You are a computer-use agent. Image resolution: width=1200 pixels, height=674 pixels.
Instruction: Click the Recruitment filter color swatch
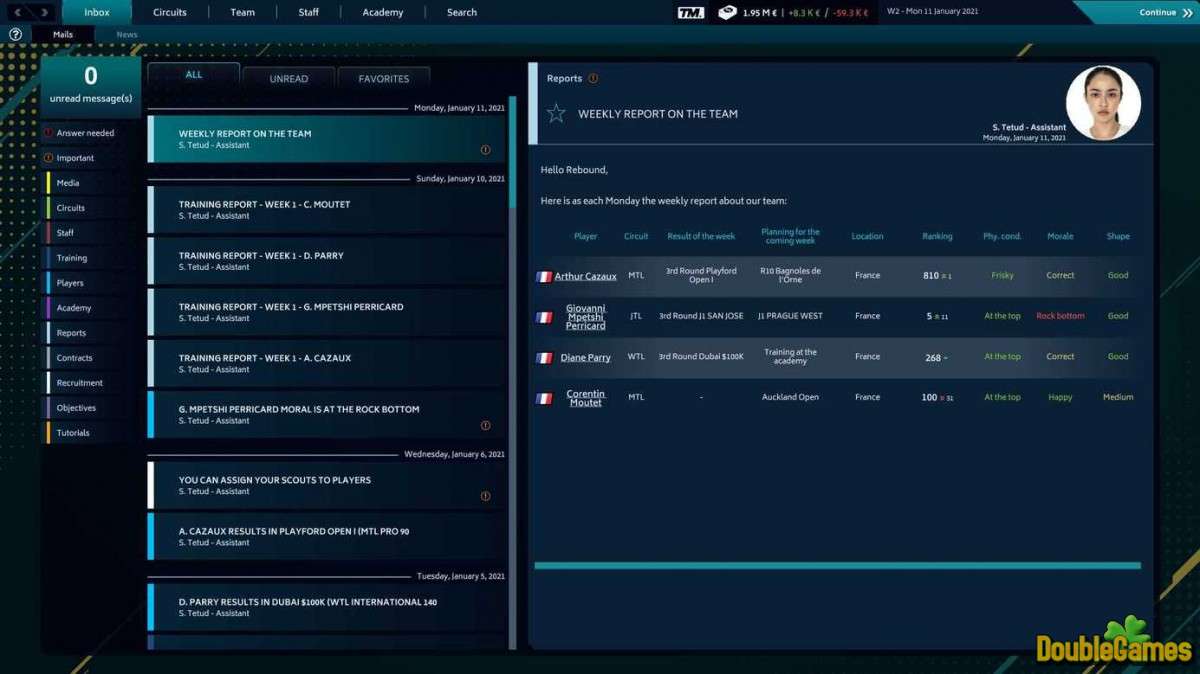coord(47,383)
